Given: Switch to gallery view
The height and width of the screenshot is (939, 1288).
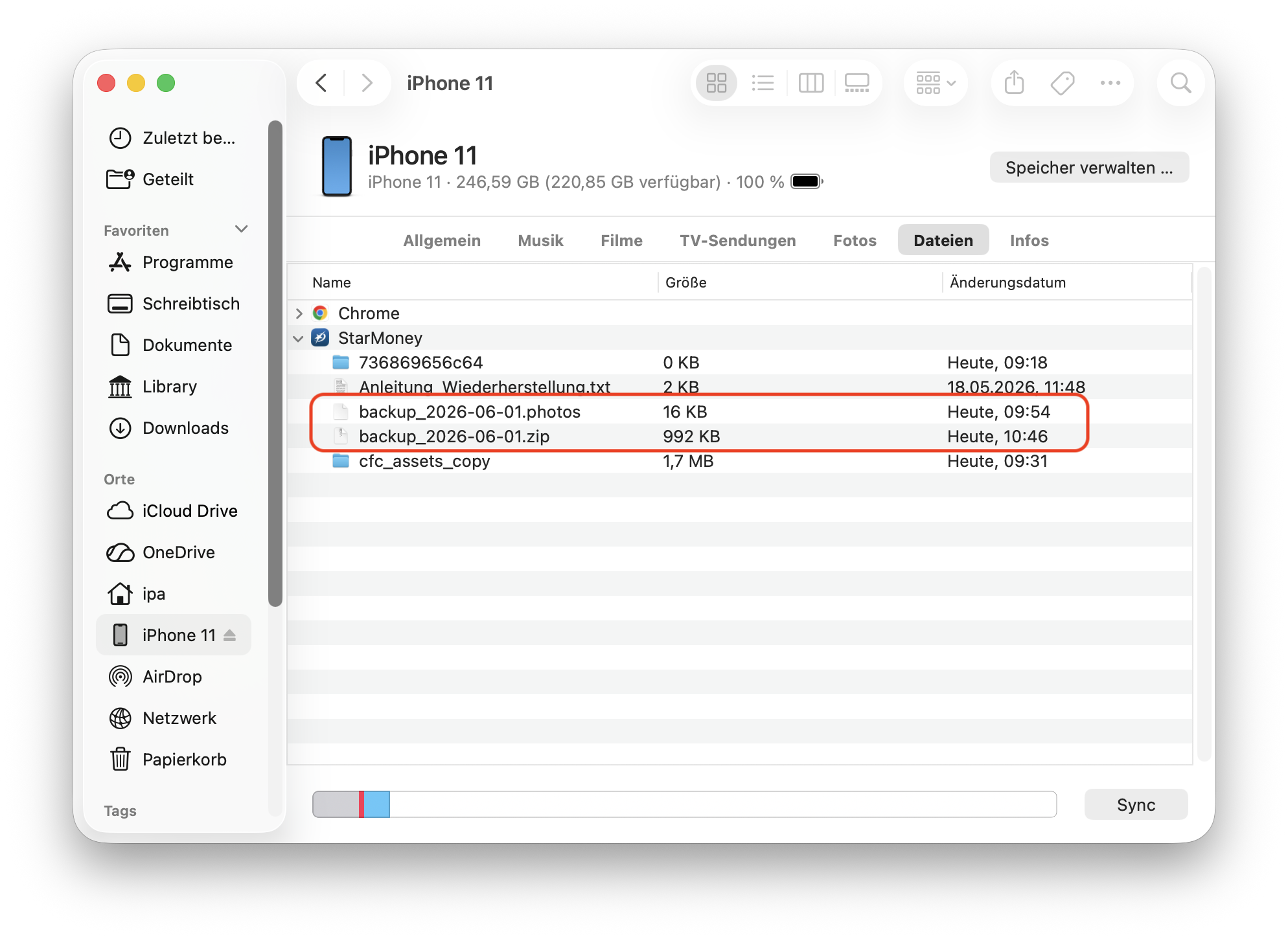Looking at the screenshot, I should (x=857, y=83).
